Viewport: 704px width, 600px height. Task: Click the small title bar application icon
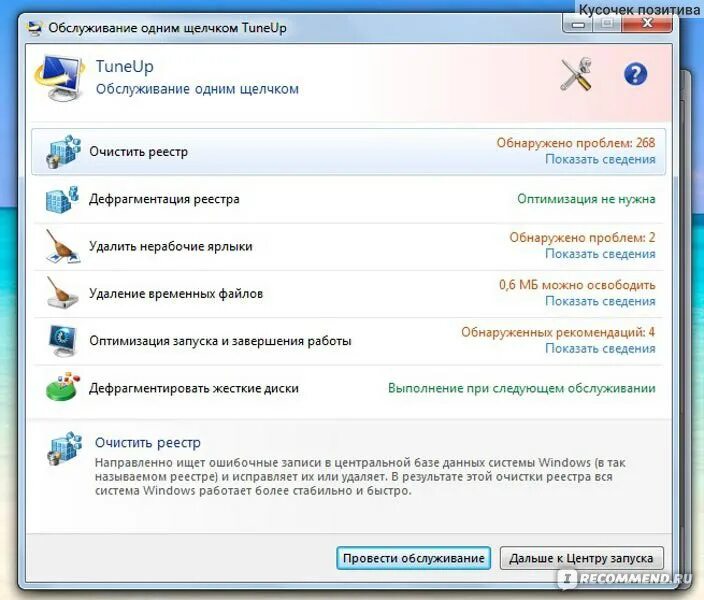34,27
